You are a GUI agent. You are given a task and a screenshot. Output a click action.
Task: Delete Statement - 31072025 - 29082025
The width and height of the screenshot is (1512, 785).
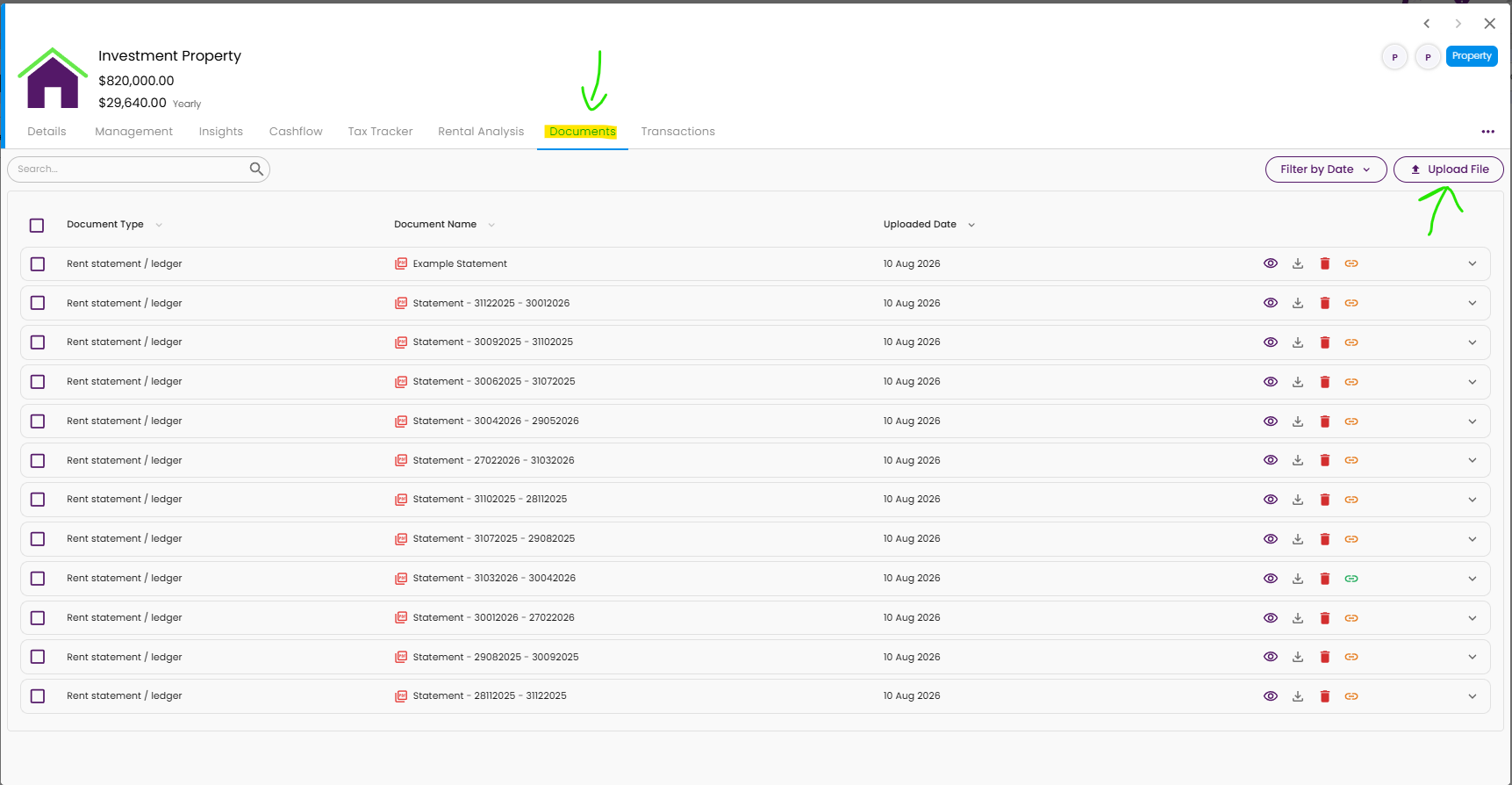pos(1325,539)
